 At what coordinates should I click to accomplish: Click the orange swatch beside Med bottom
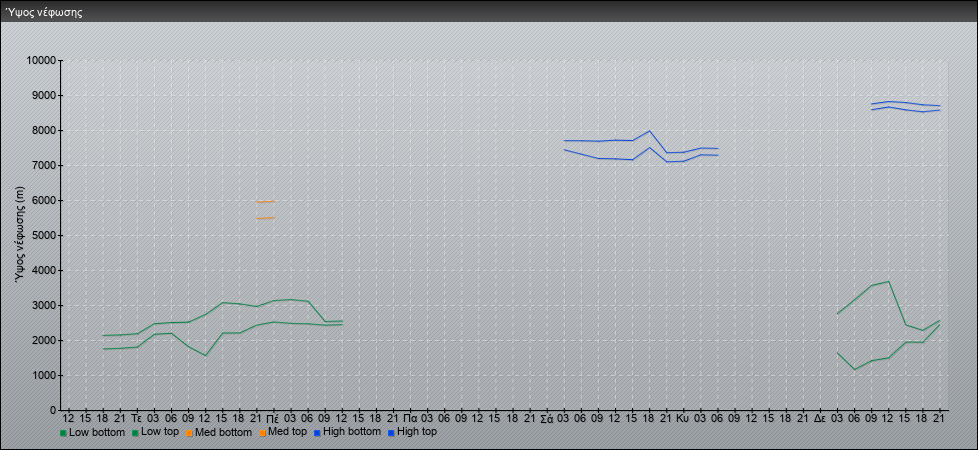(189, 433)
